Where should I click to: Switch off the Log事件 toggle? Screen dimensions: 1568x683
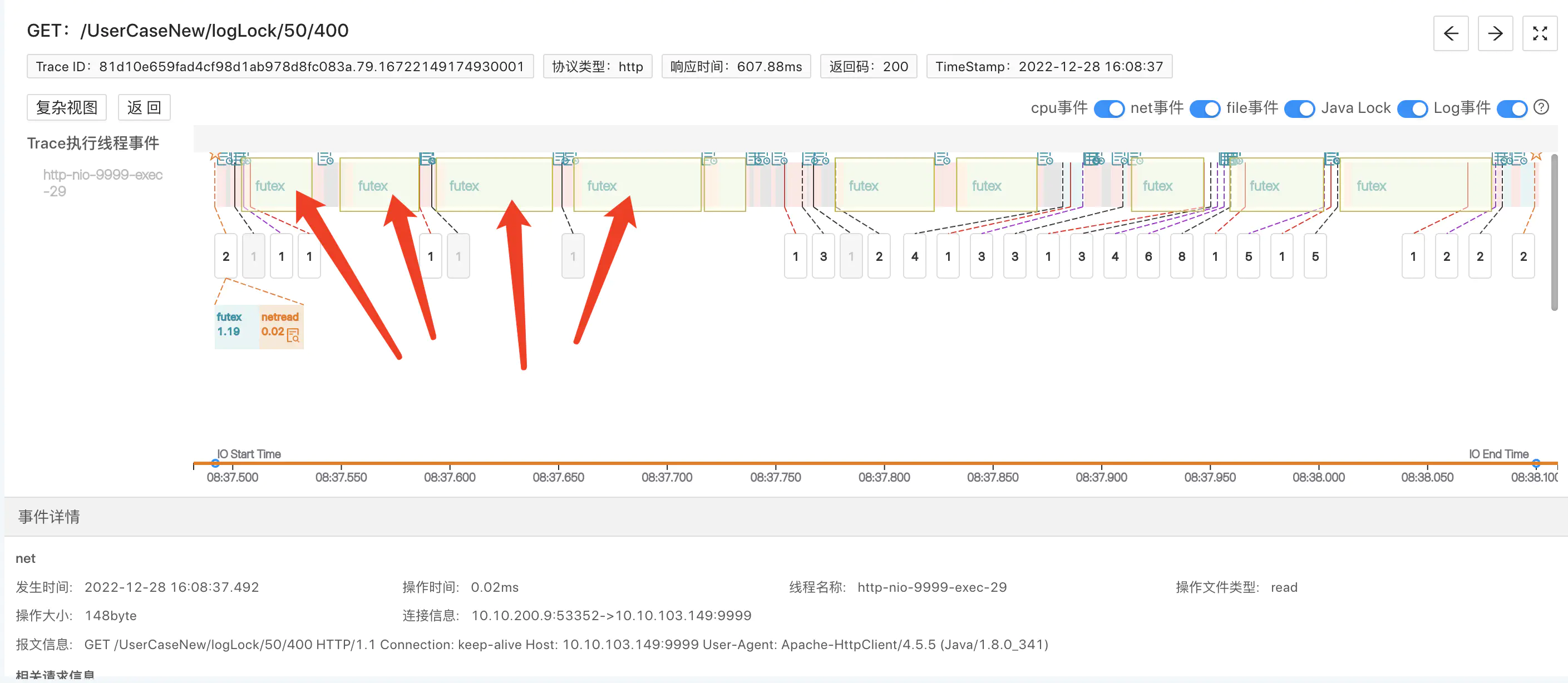tap(1511, 108)
